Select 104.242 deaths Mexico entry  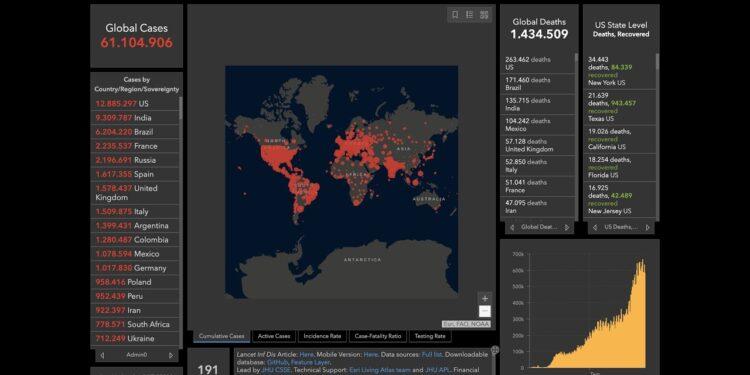(x=538, y=125)
